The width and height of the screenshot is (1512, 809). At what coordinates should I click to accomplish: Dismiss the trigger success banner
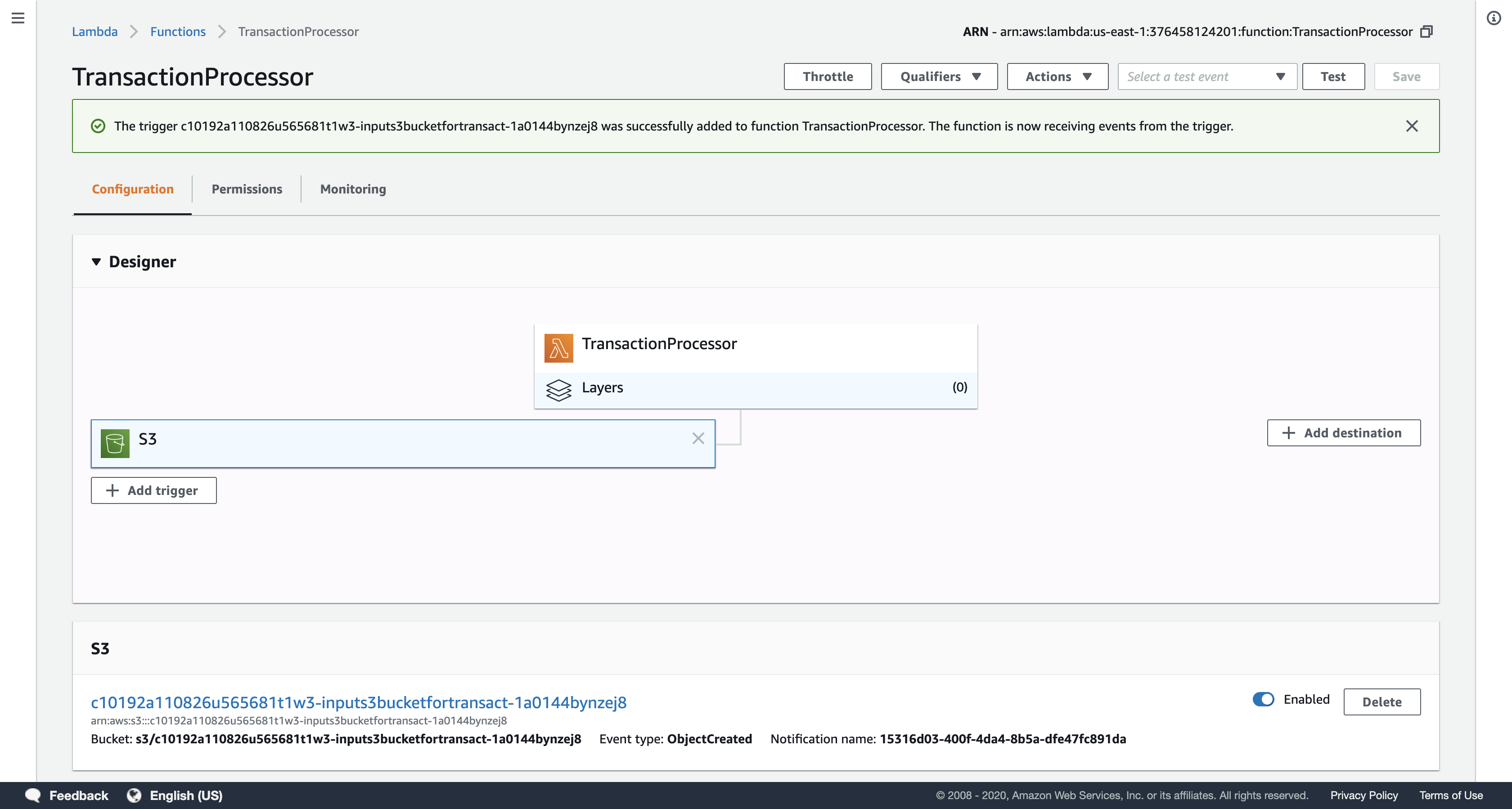[x=1412, y=126]
